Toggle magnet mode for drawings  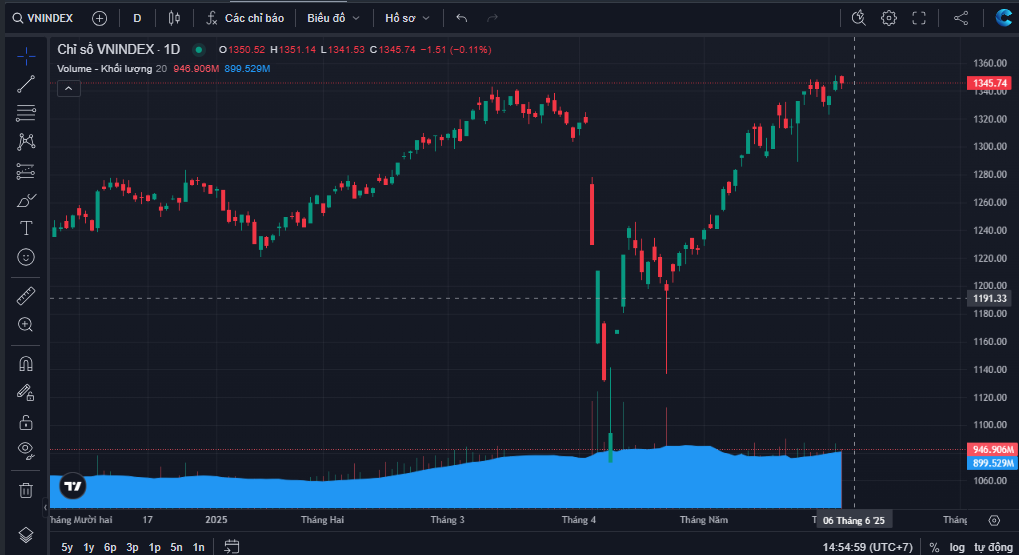click(26, 364)
